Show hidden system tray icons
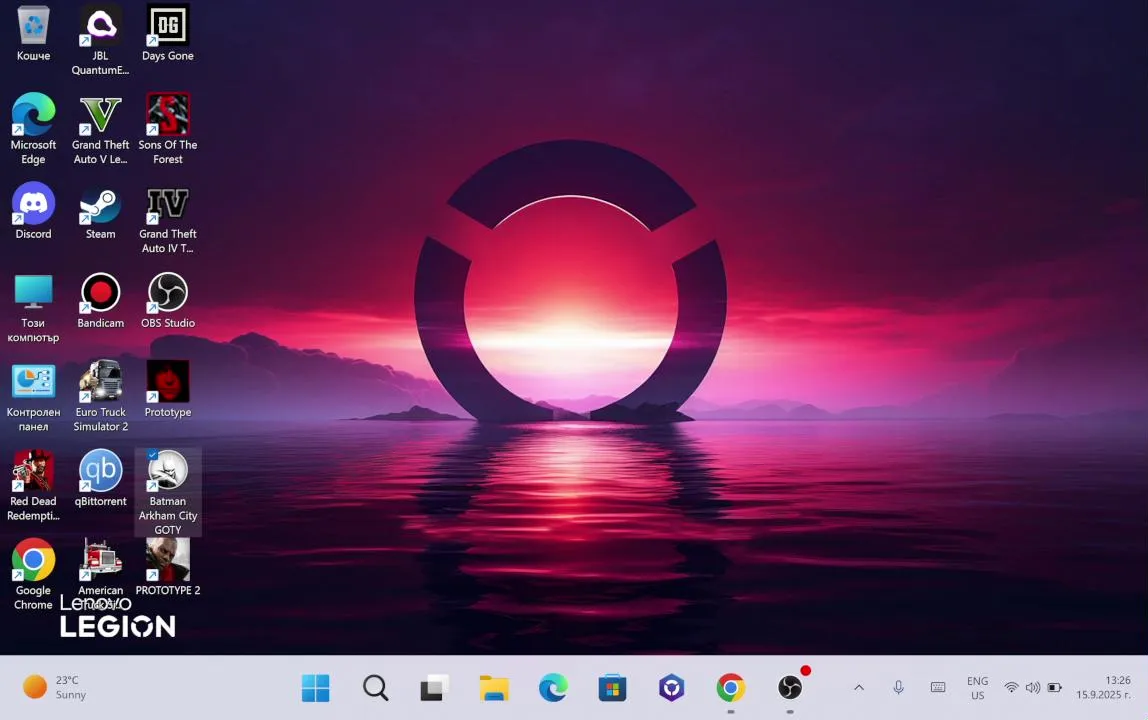1148x720 pixels. pos(859,688)
